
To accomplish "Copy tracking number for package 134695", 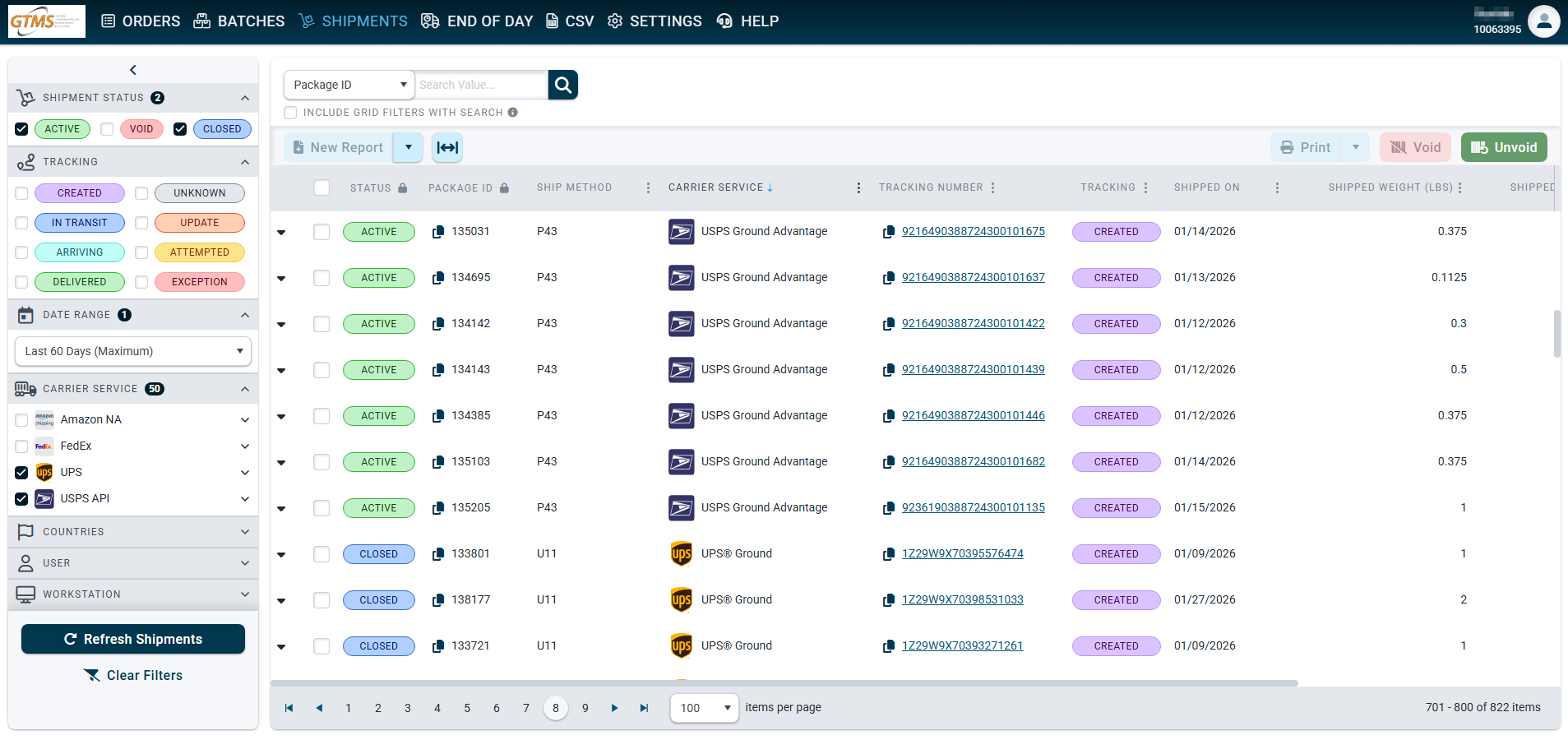I will 888,278.
